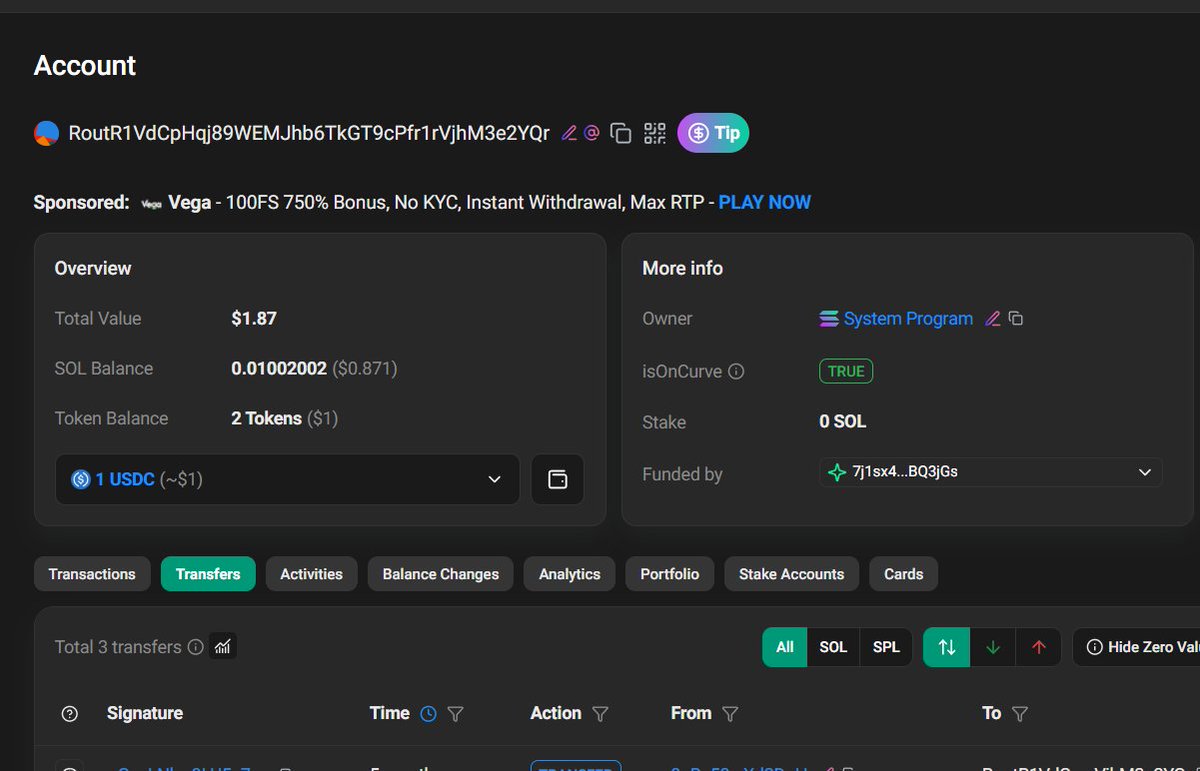Screen dimensions: 1200x771
Task: Open the Balance Changes tab
Action: 440,574
